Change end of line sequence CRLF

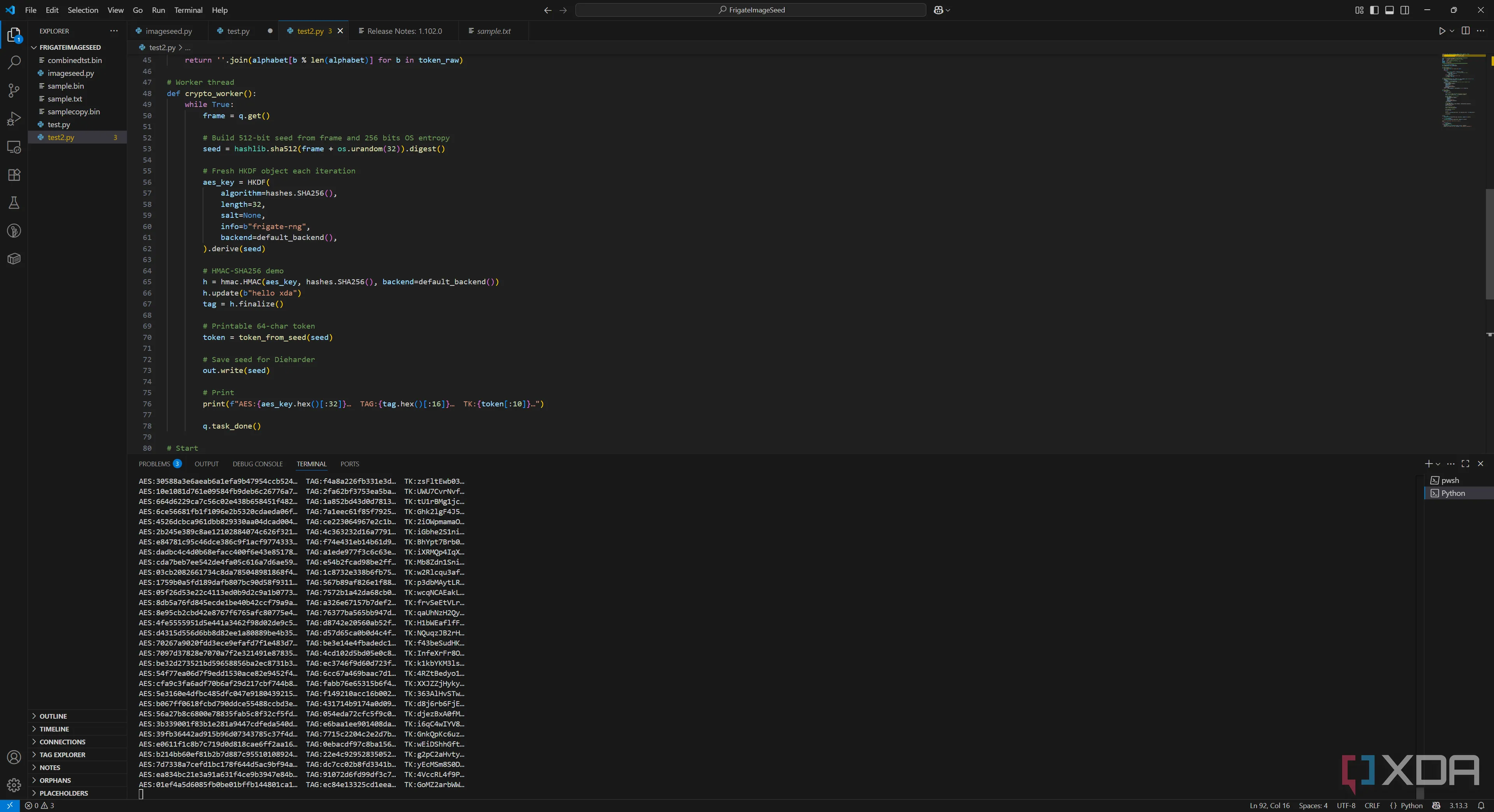click(1372, 806)
